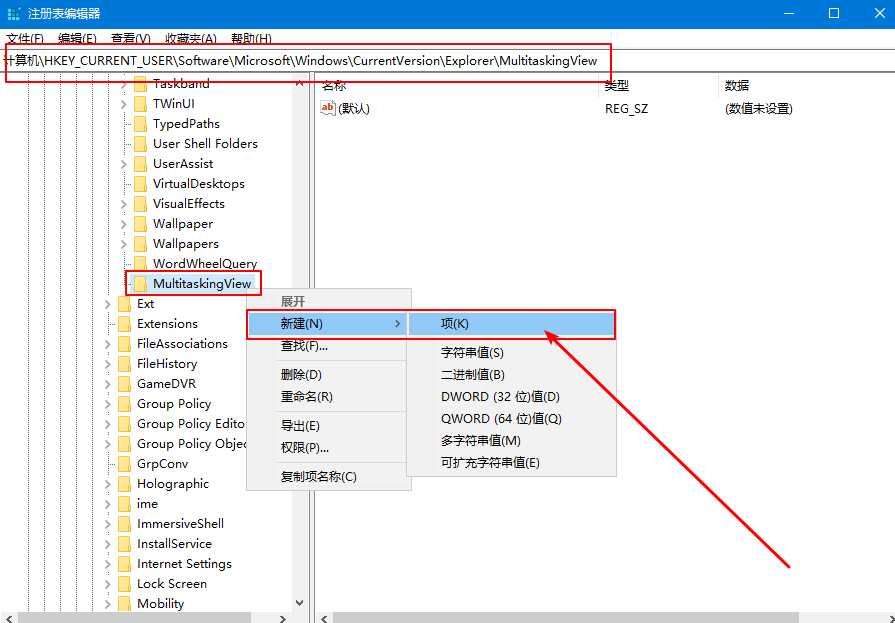Select DWORD (32 位)值(D) menu entry
This screenshot has height=623, width=895.
500,397
